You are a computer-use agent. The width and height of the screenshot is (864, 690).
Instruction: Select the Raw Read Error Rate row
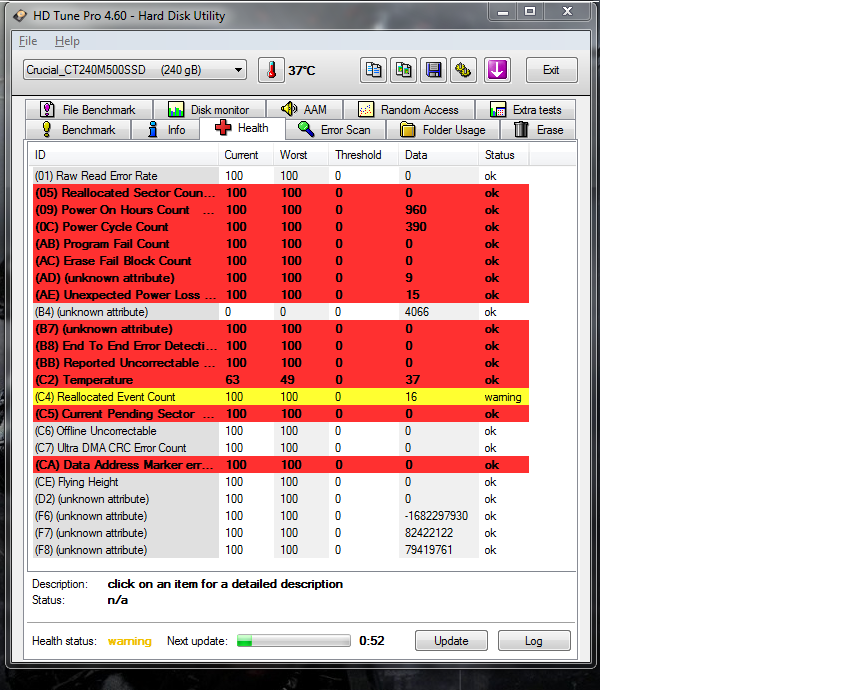(281, 176)
